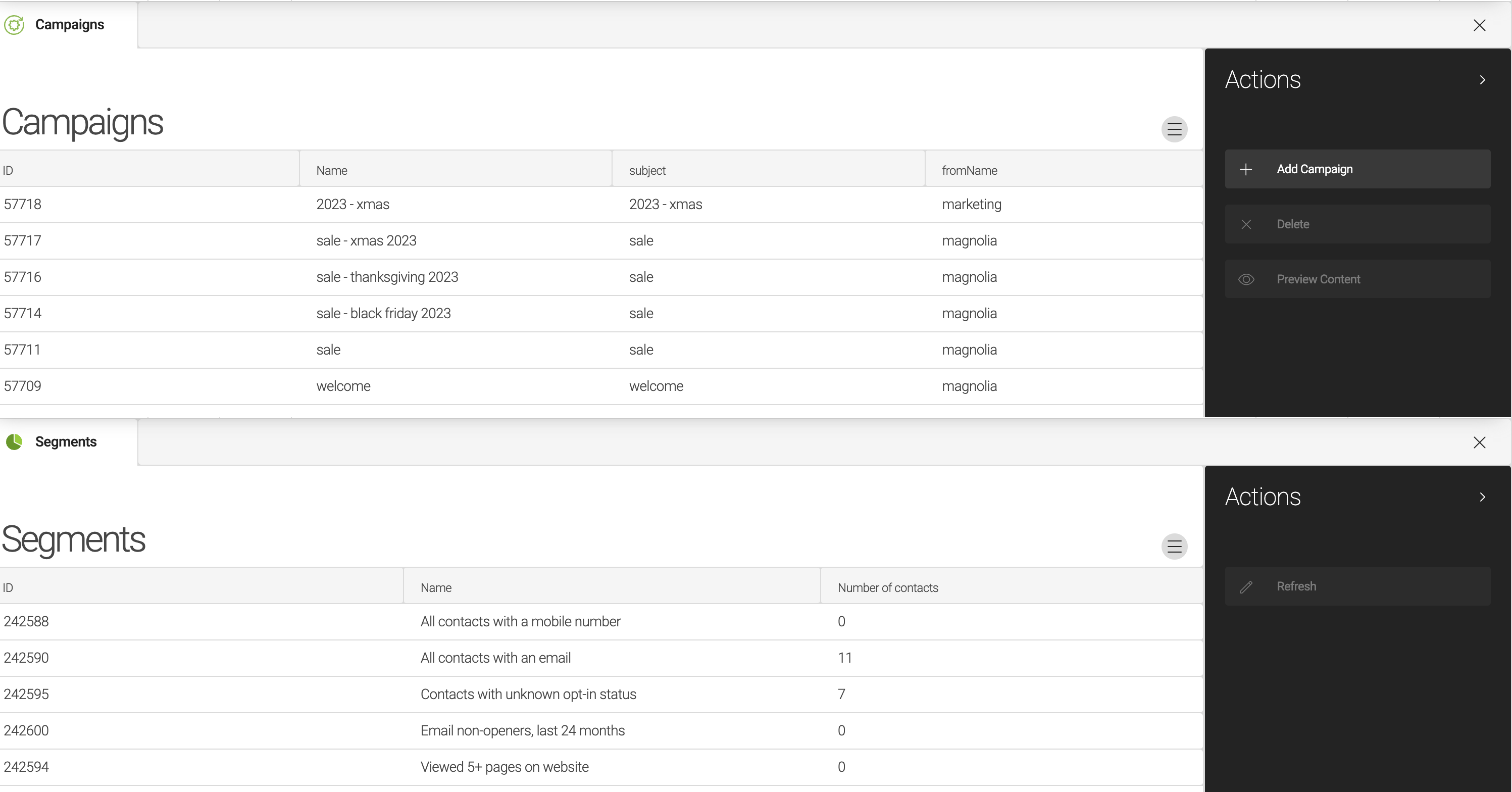Select the All contacts with an email segment
Screen dimensions: 1512x792
(x=495, y=658)
